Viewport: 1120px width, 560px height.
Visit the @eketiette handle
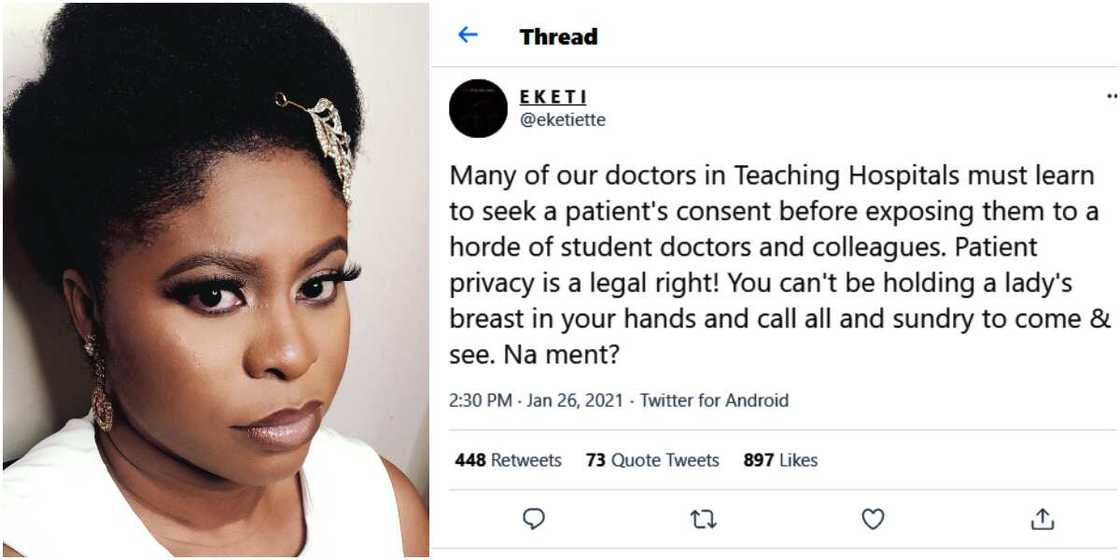pos(562,120)
